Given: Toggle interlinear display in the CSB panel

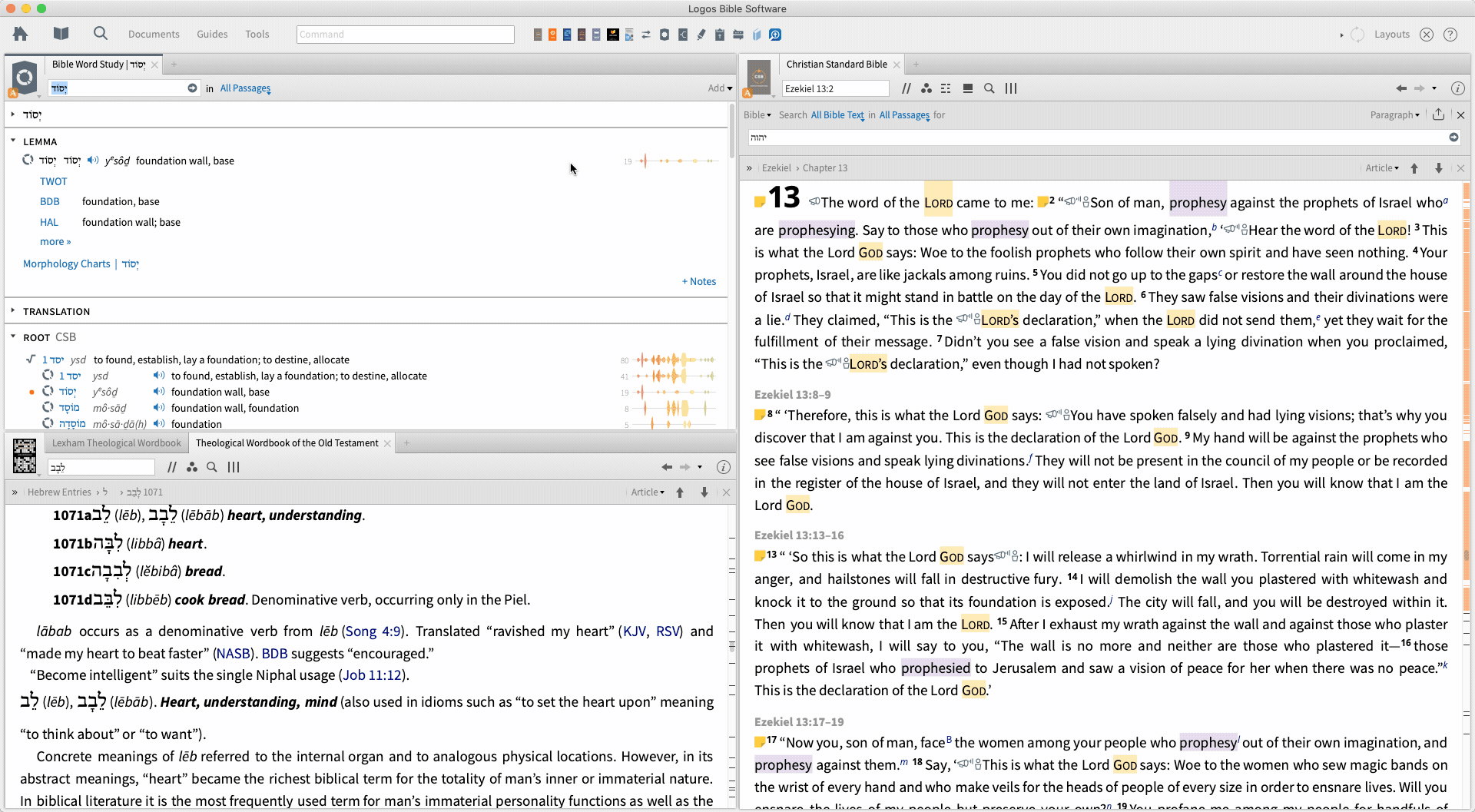Looking at the screenshot, I should [946, 88].
